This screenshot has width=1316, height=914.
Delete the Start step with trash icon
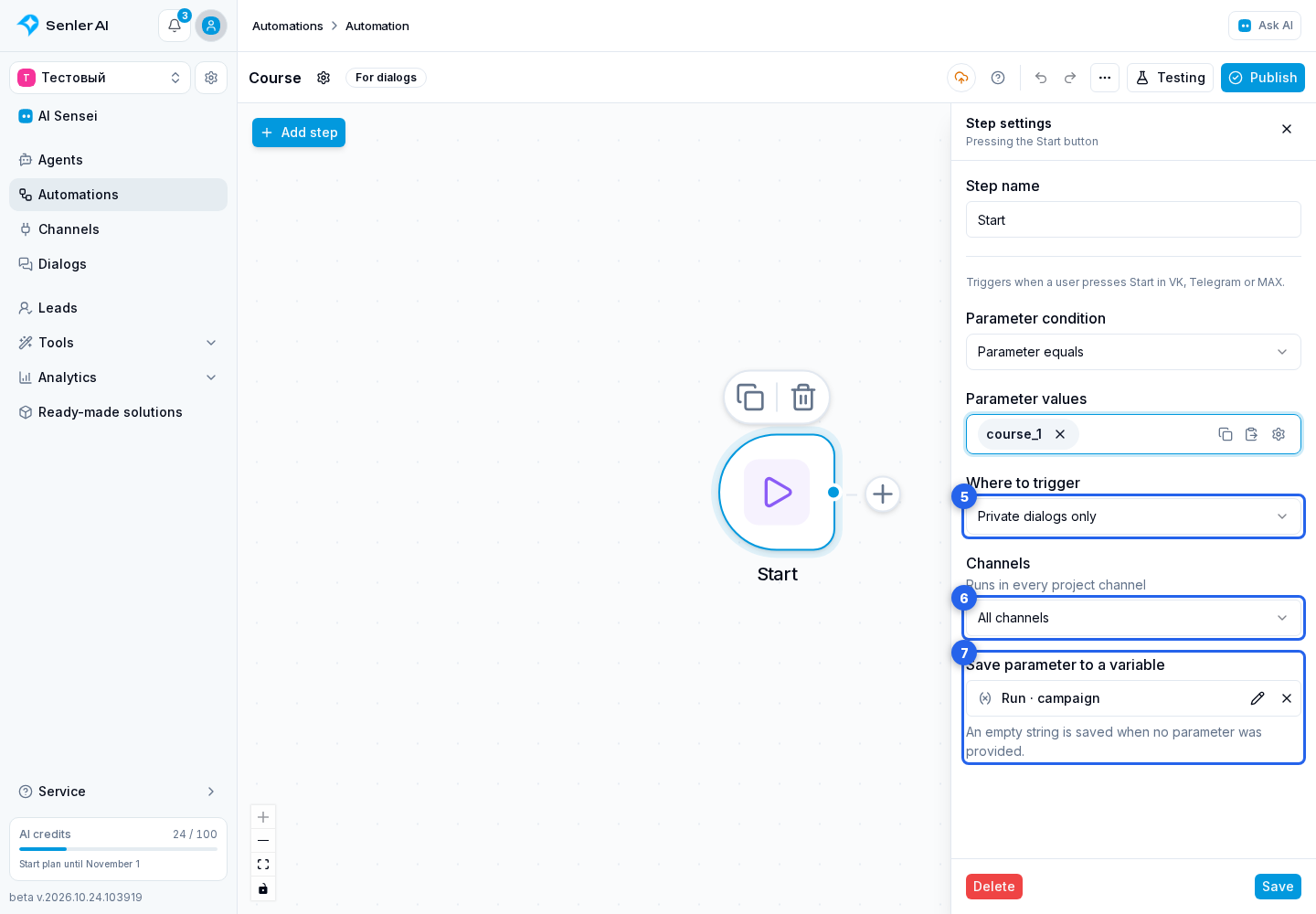pyautogui.click(x=803, y=398)
